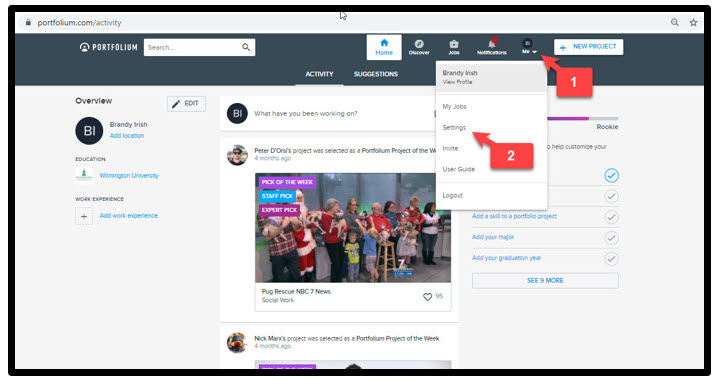Check the circle next to Add your graduation year
Screen dimensions: 712x381
(x=612, y=258)
